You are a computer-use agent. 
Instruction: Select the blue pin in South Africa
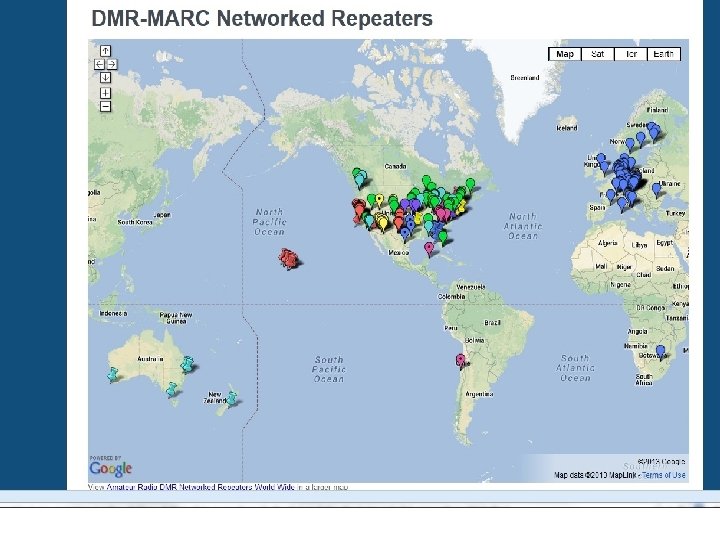(660, 352)
